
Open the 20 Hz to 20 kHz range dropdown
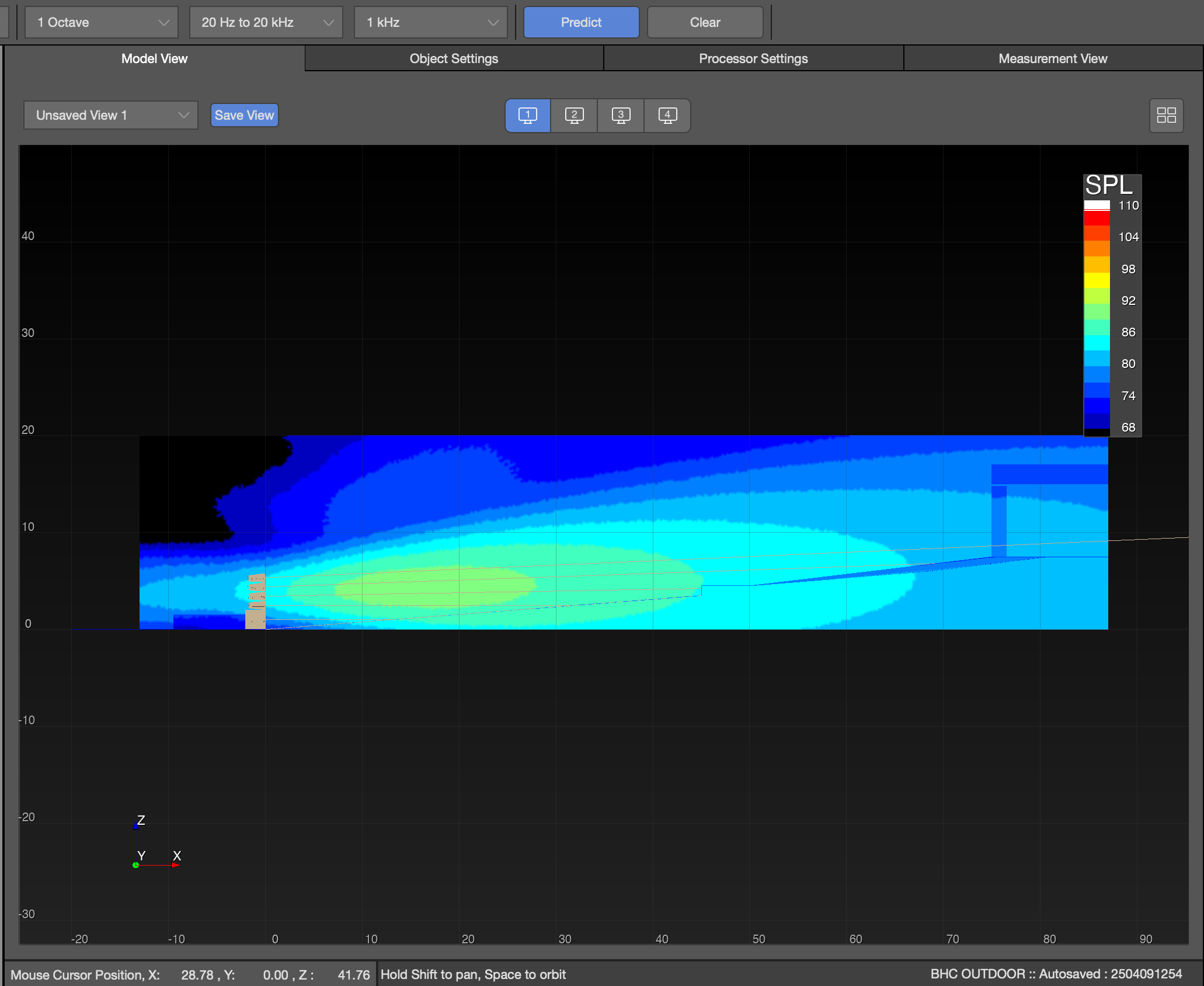266,23
